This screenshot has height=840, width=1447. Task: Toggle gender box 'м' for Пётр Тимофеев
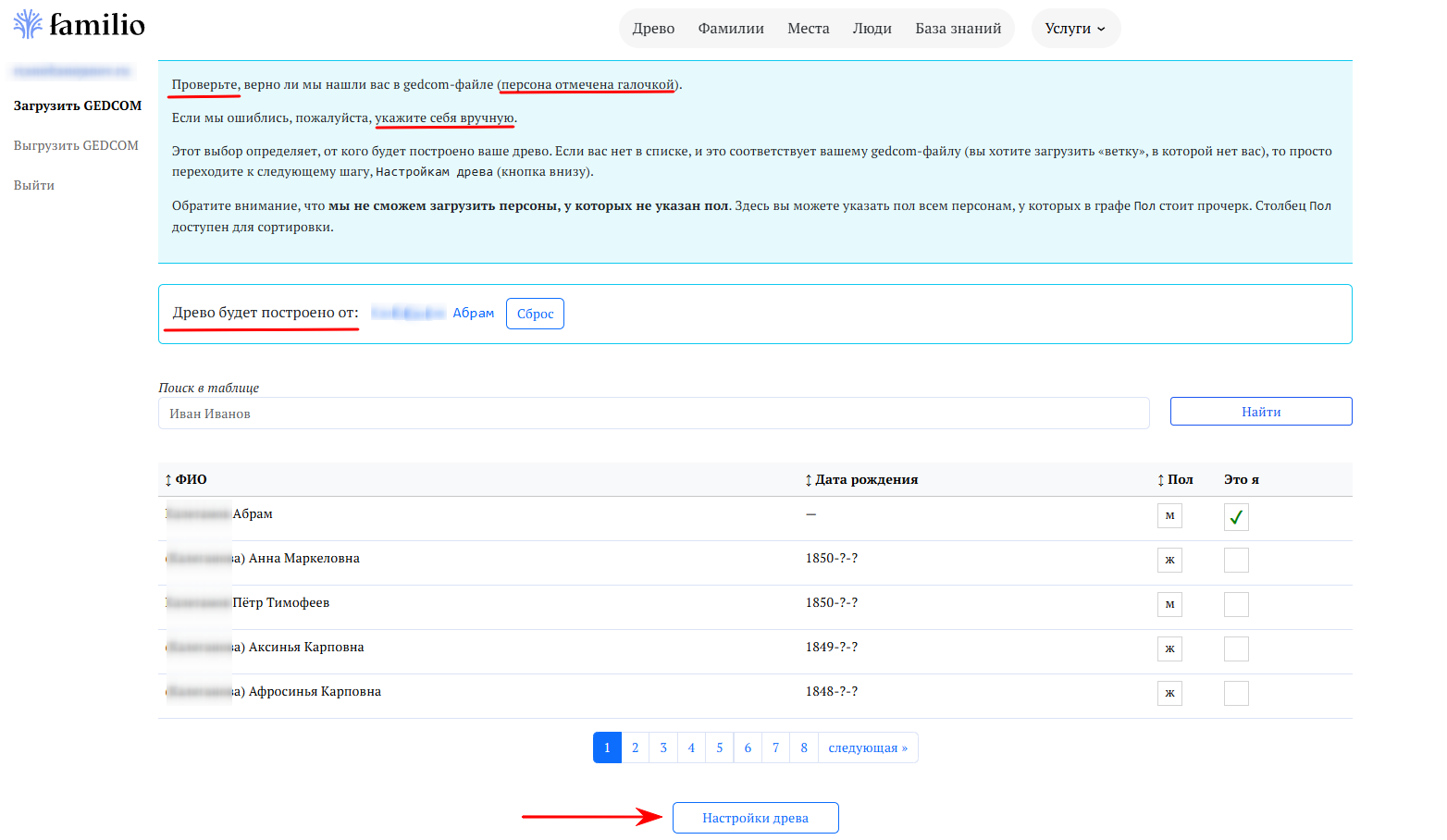tap(1169, 604)
